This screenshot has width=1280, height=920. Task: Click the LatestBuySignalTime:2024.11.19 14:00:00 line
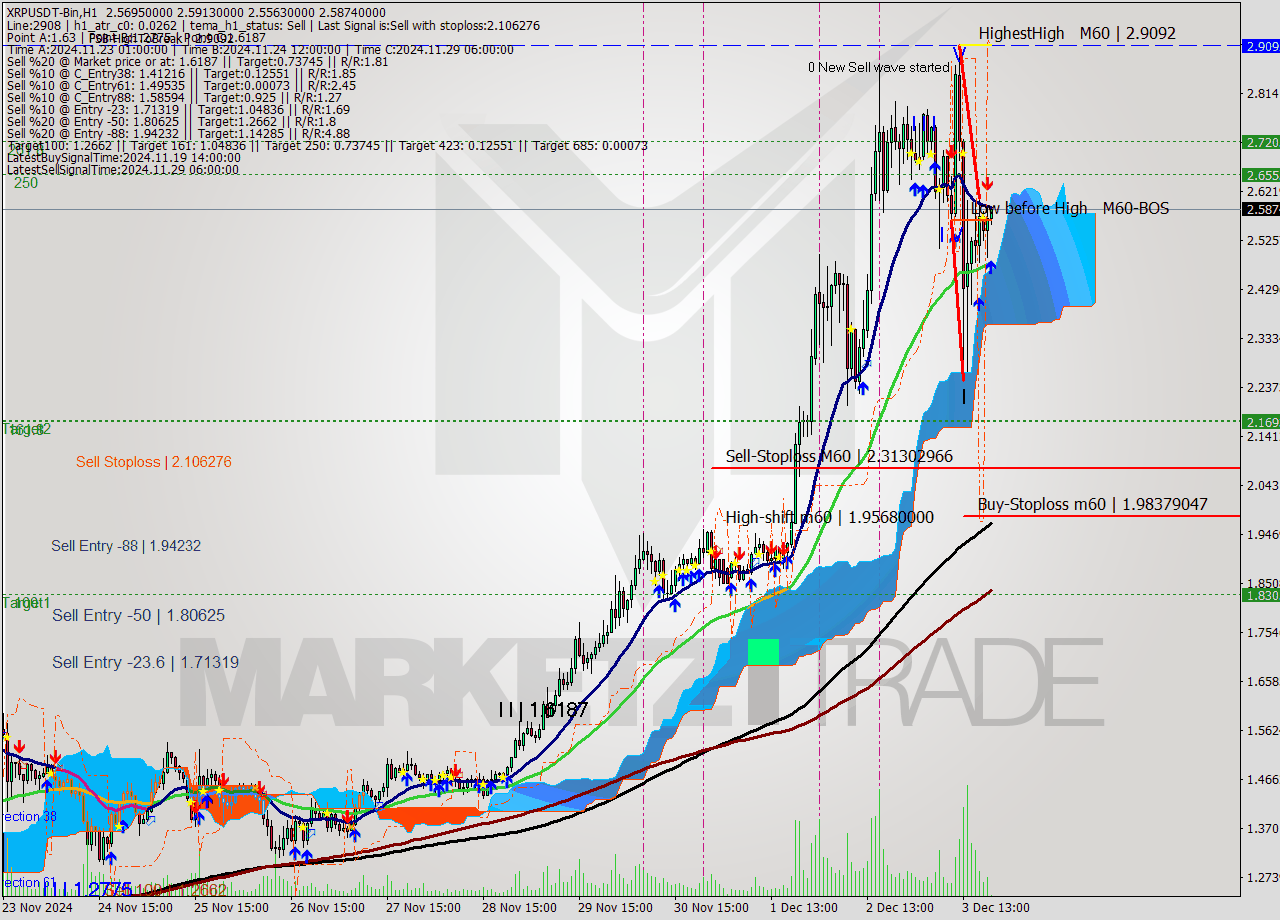pyautogui.click(x=123, y=158)
